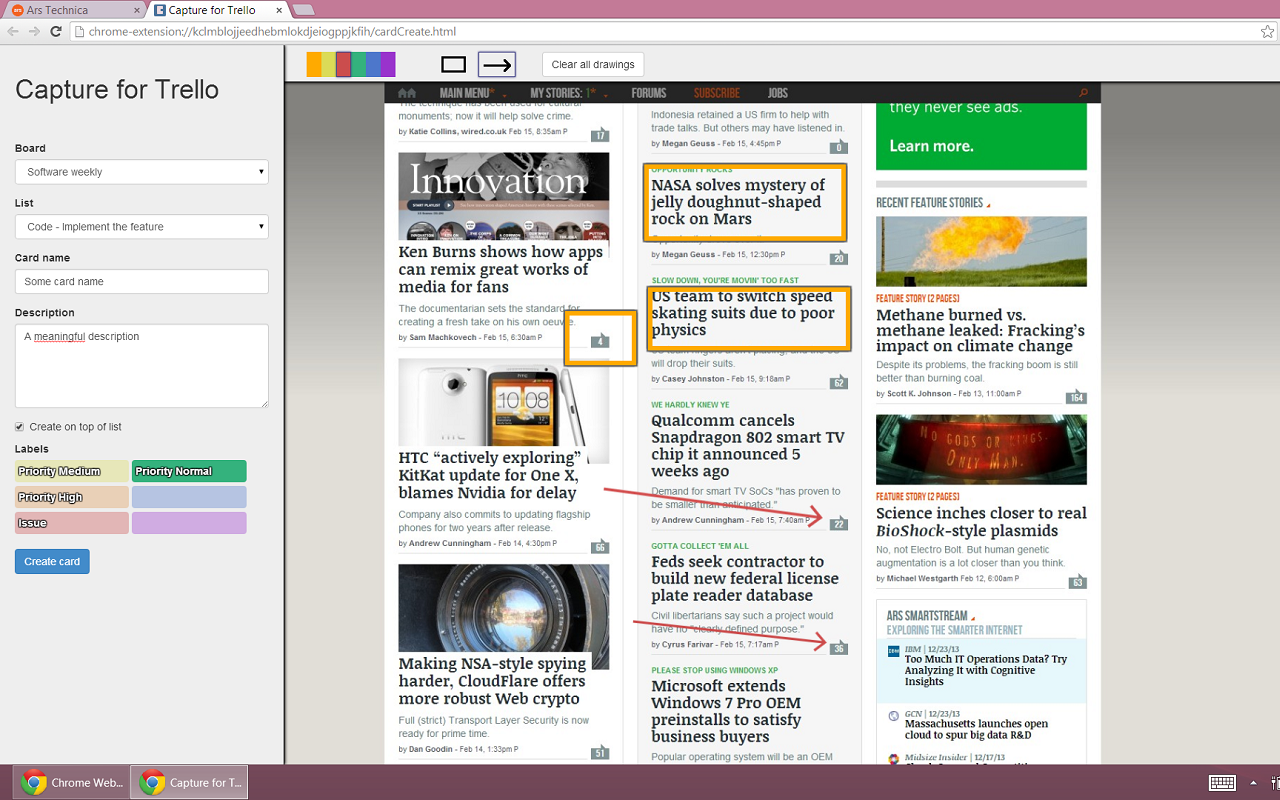Open the Science inches closer to plasmids headline
Viewport: 1280px width, 800px height.
point(981,522)
